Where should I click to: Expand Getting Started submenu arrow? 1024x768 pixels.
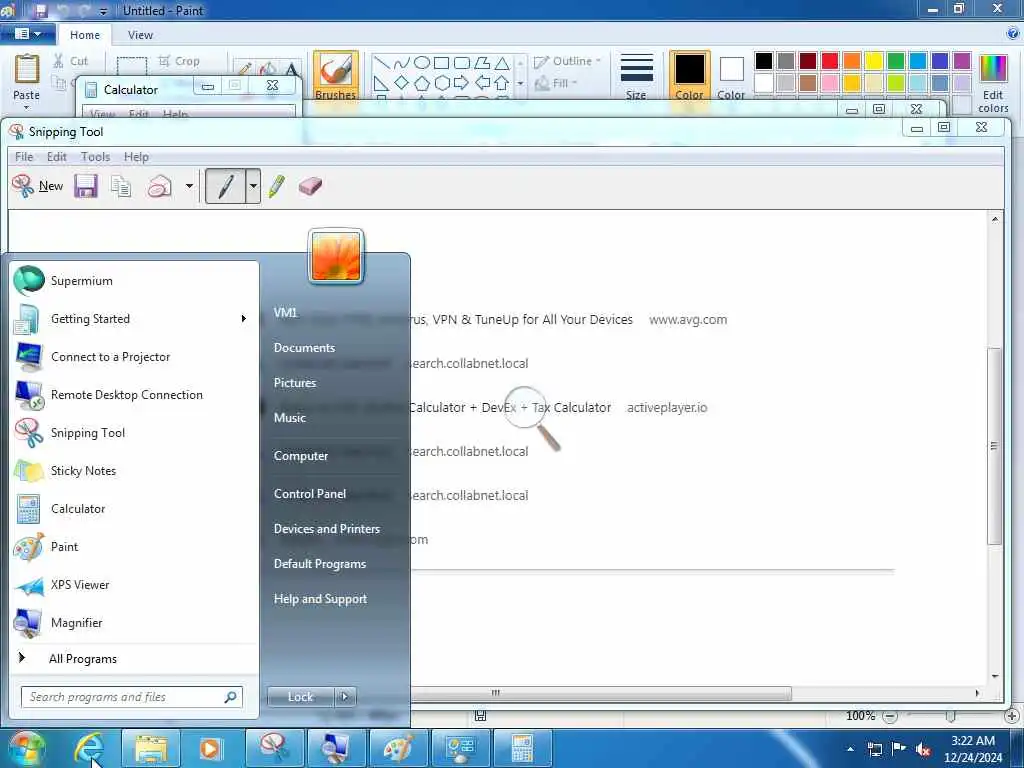(x=244, y=319)
